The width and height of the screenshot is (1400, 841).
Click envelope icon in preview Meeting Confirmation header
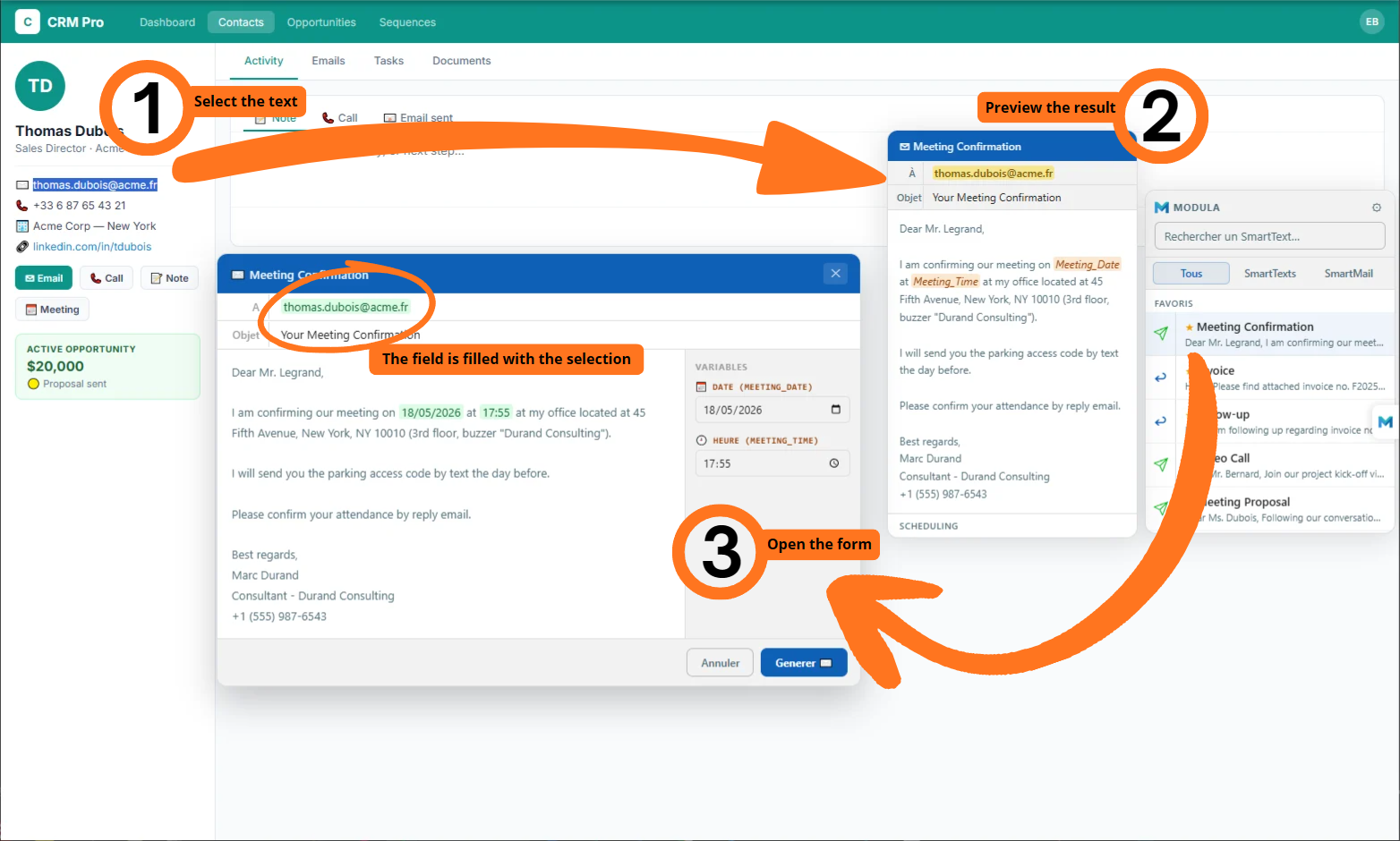904,147
